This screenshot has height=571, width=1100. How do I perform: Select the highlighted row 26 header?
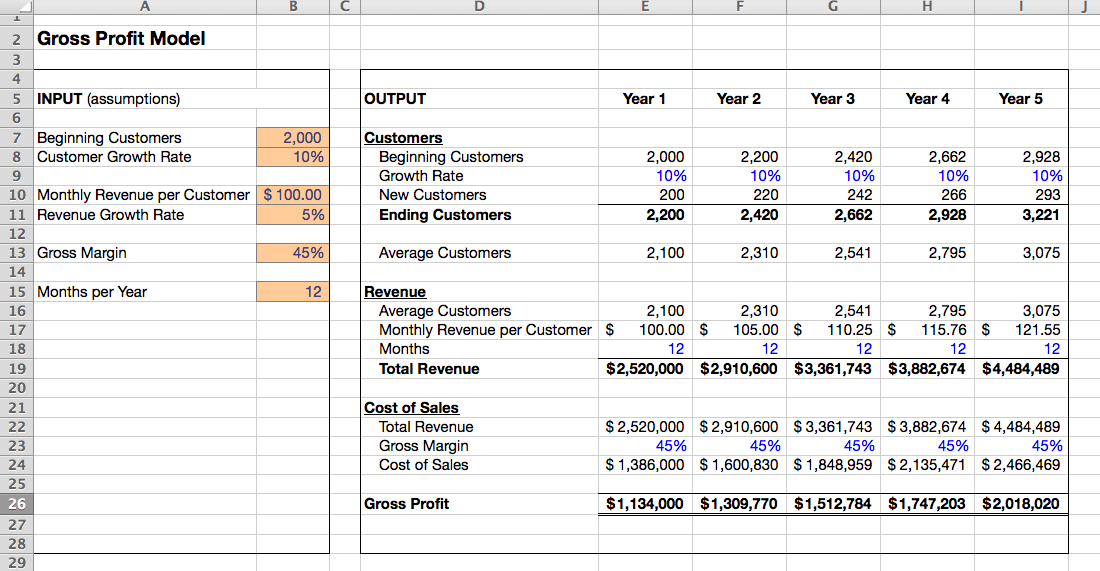(x=16, y=504)
